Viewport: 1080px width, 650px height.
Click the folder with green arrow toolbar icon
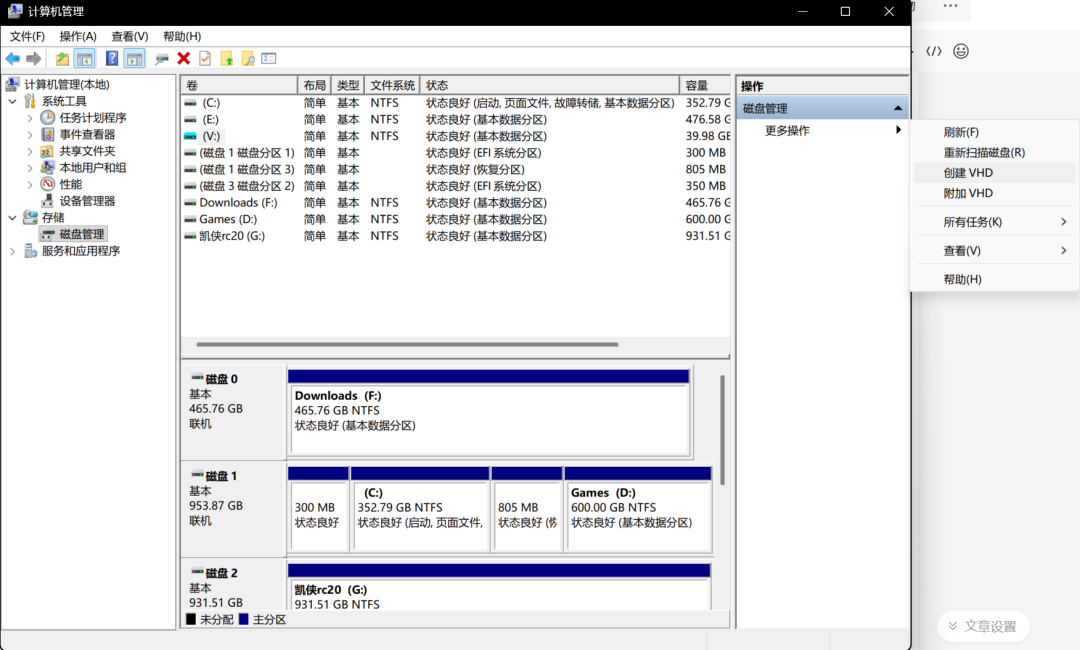point(227,59)
